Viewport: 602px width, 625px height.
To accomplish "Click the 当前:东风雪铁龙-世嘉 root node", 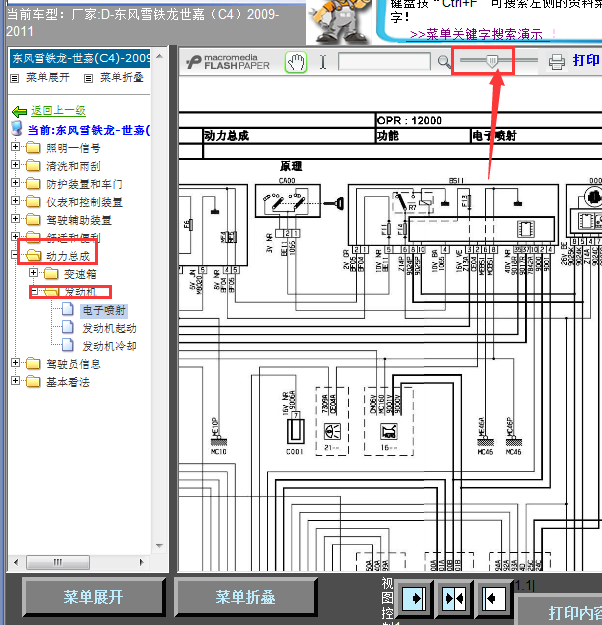I will tap(89, 130).
